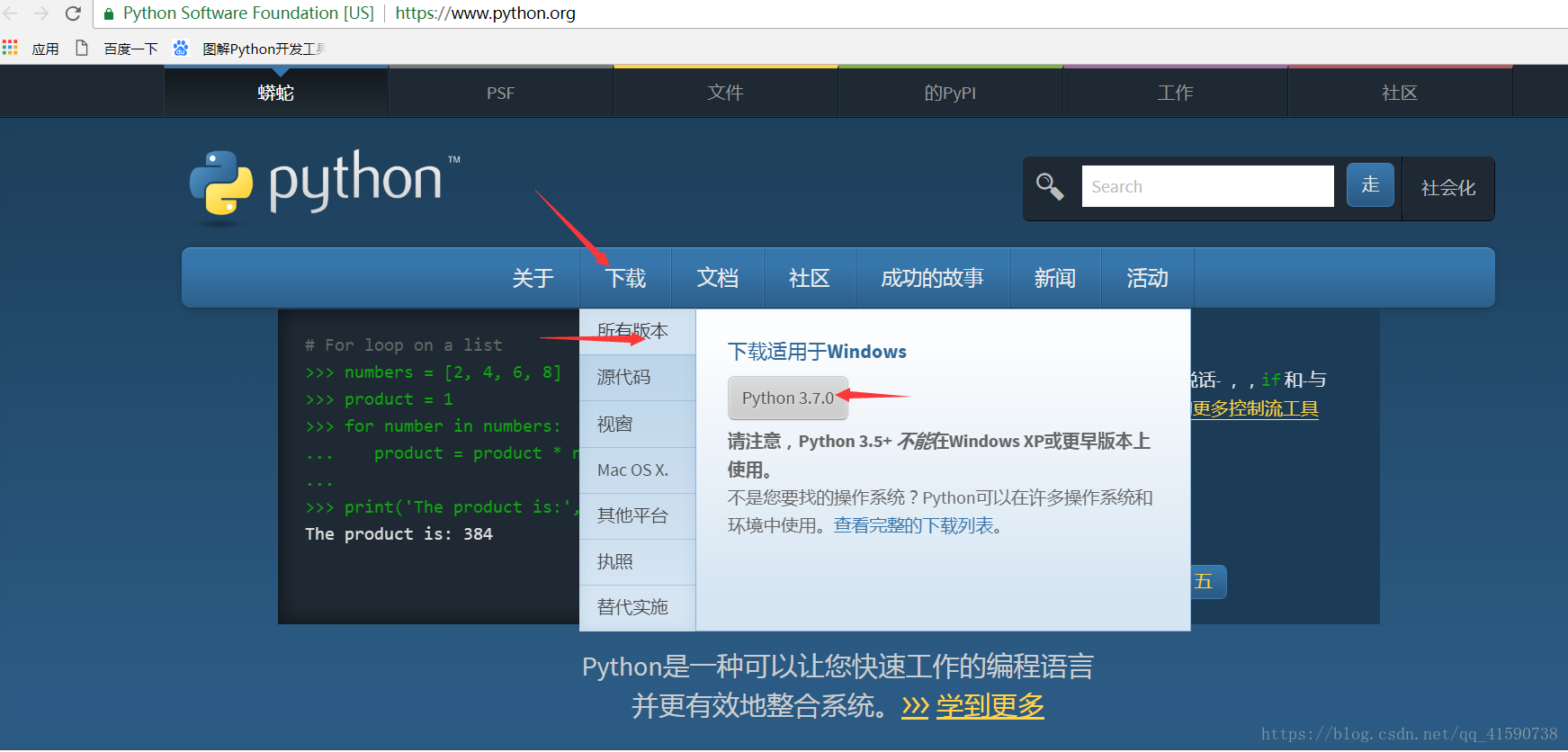
Task: Open the 成功的故事 navigation menu
Action: [x=933, y=278]
